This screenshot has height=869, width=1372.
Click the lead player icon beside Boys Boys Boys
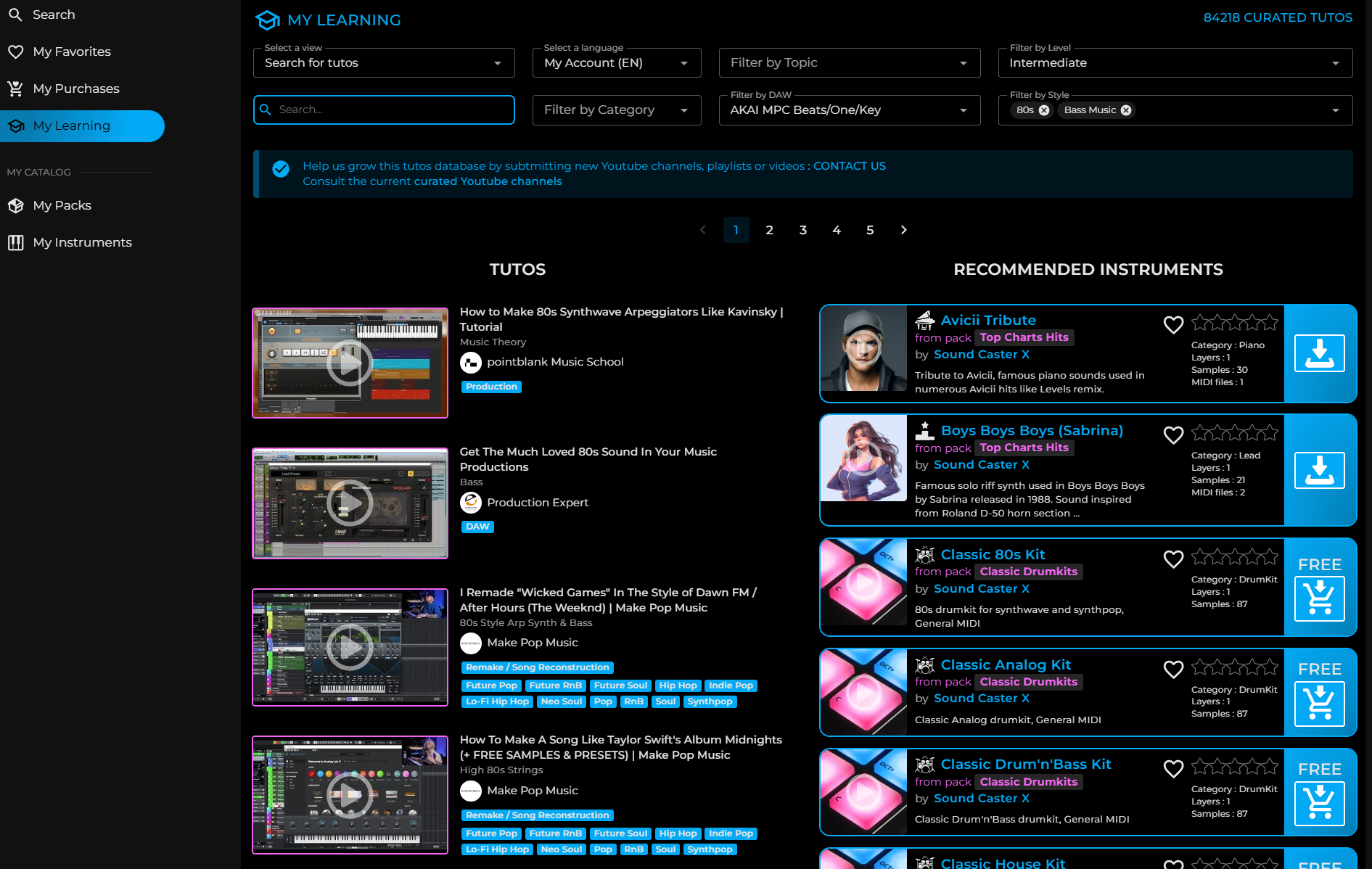pyautogui.click(x=925, y=430)
